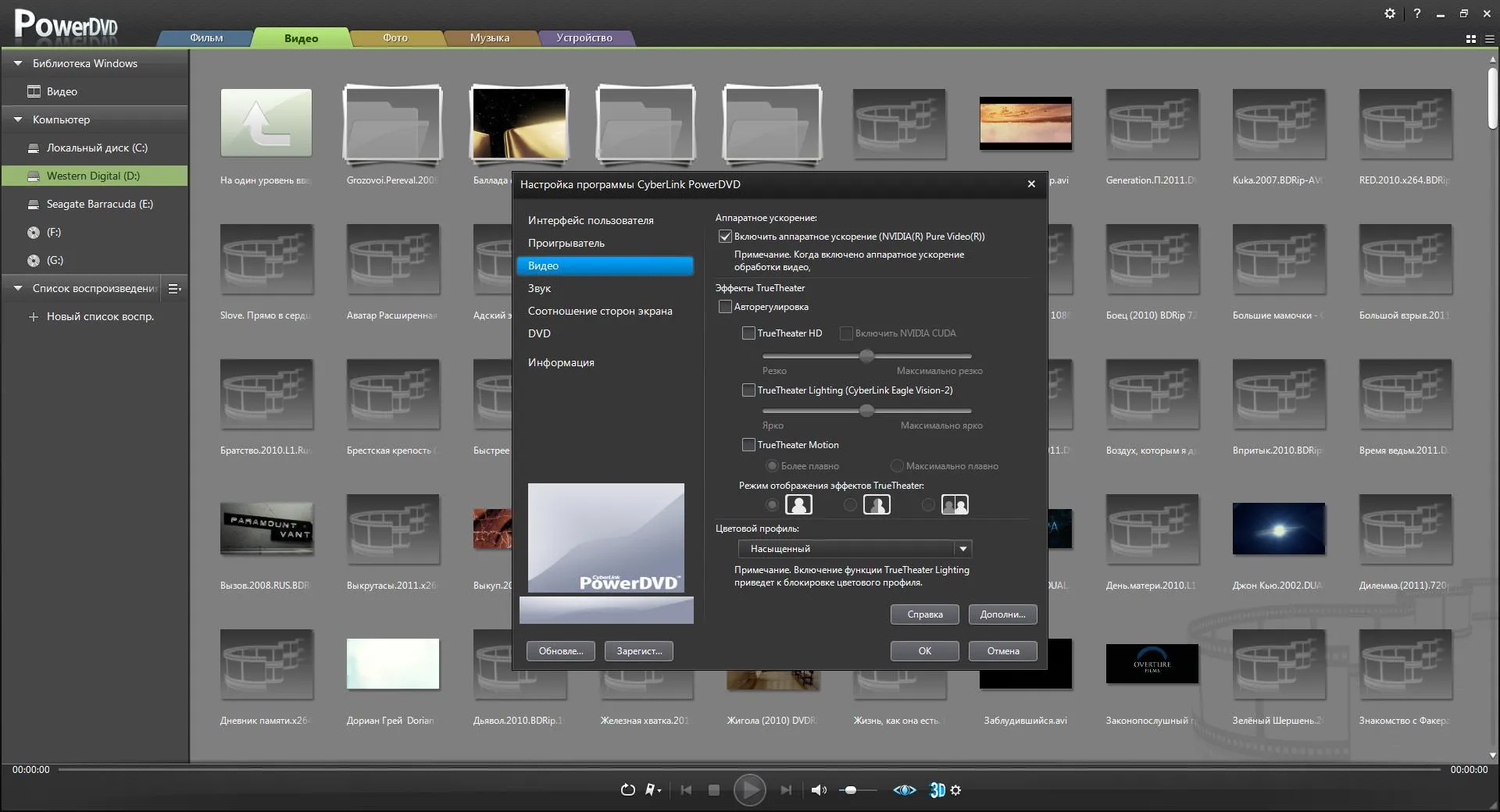Cancel settings with 'Отмена' button
This screenshot has width=1500, height=812.
coord(1003,651)
